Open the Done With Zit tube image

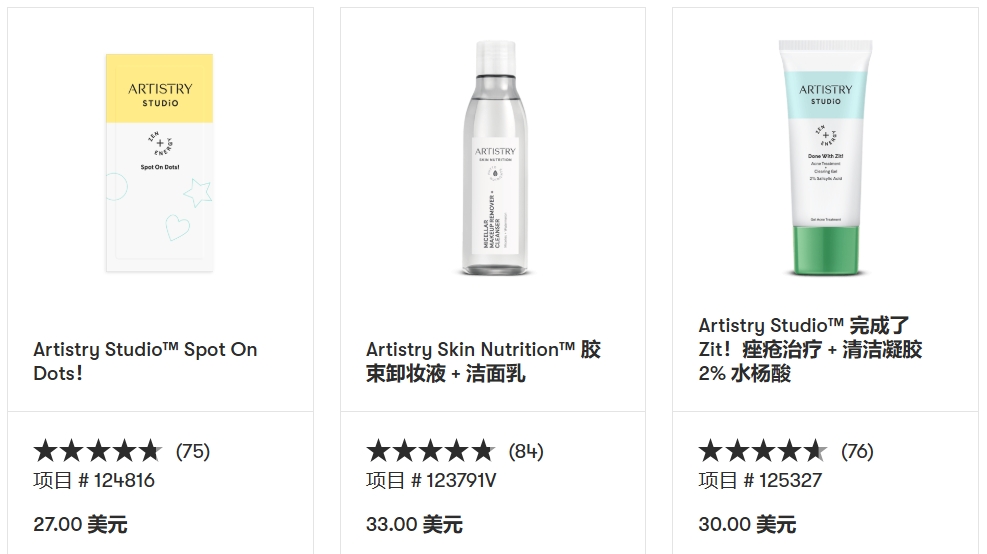[x=825, y=158]
